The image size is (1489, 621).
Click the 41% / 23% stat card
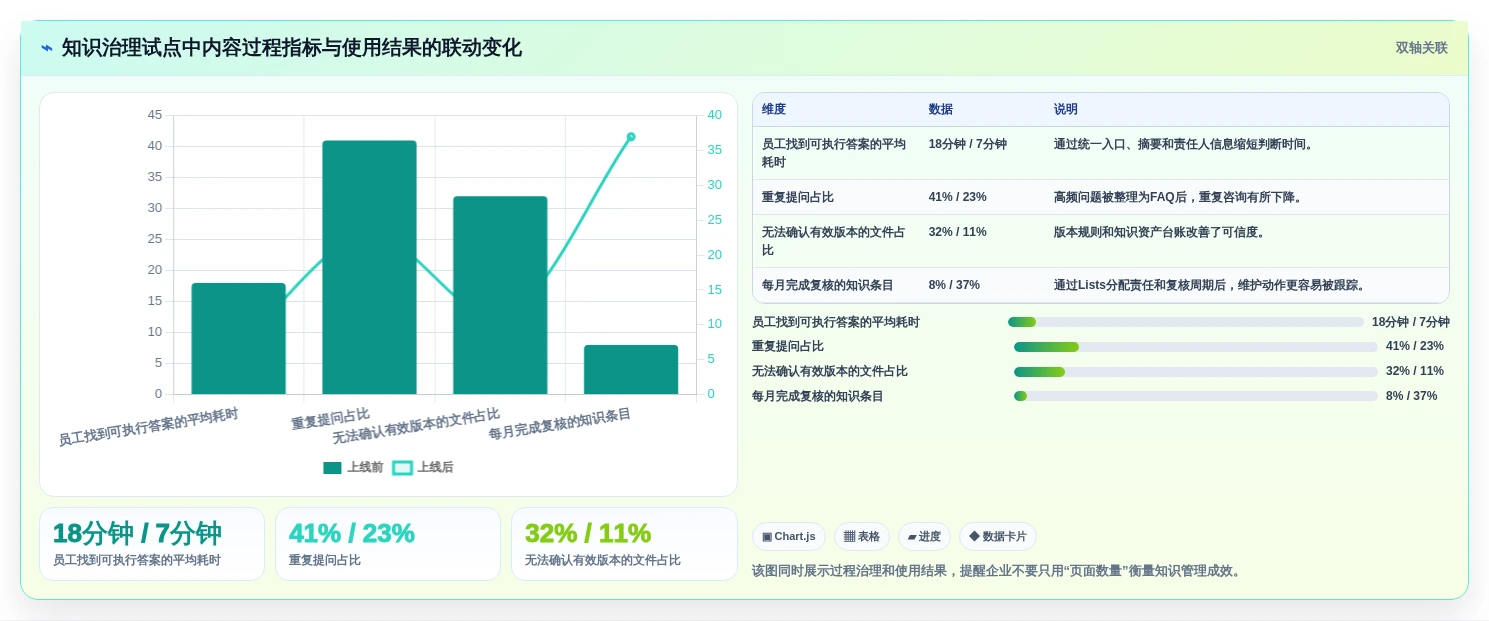(388, 544)
